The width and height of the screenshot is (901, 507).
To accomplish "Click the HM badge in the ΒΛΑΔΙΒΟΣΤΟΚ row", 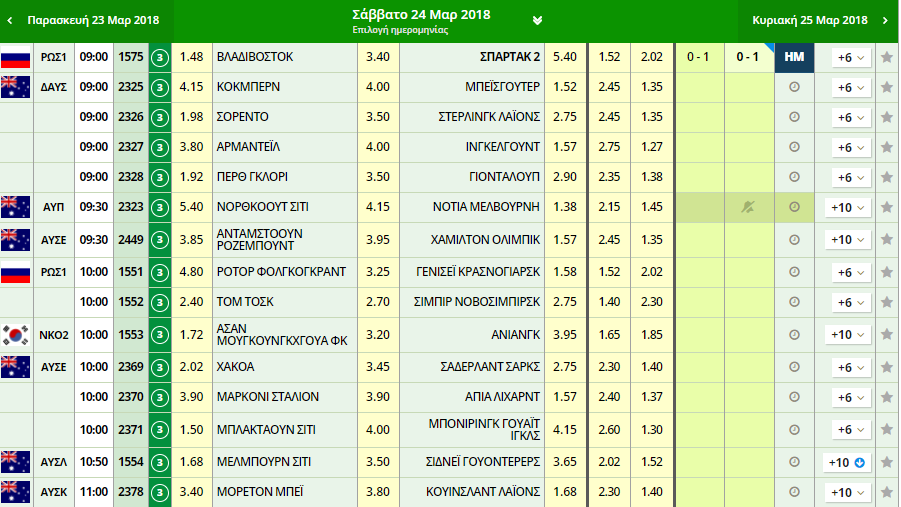I will 794,58.
